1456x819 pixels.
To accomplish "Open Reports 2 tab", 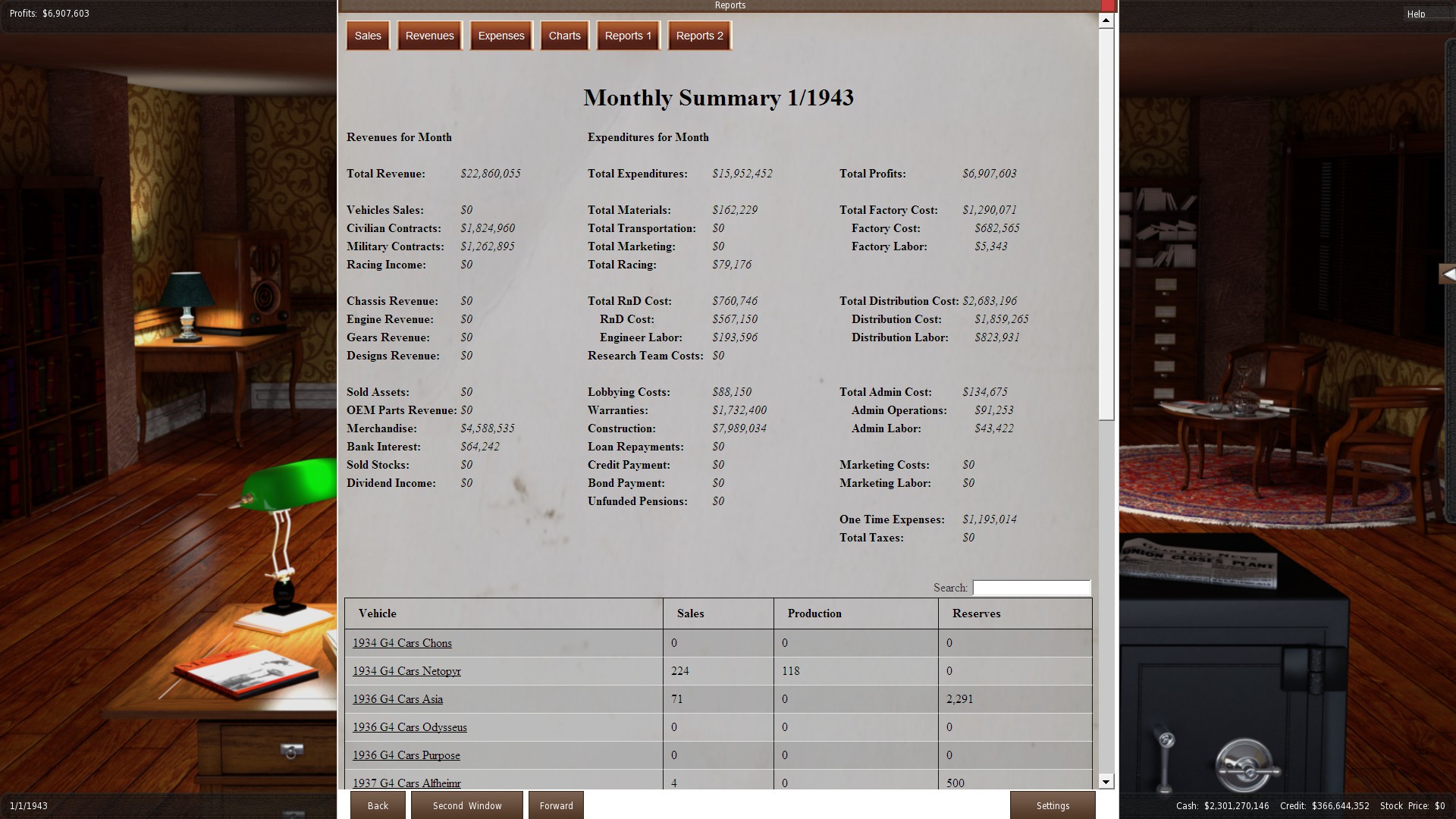I will pos(699,36).
